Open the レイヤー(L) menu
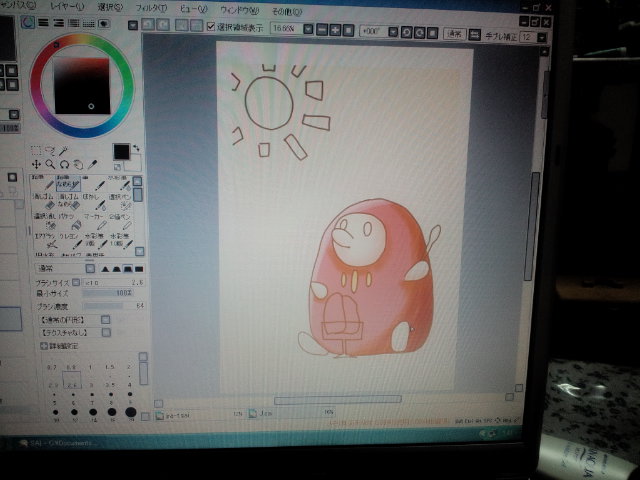The image size is (640, 480). coord(67,6)
